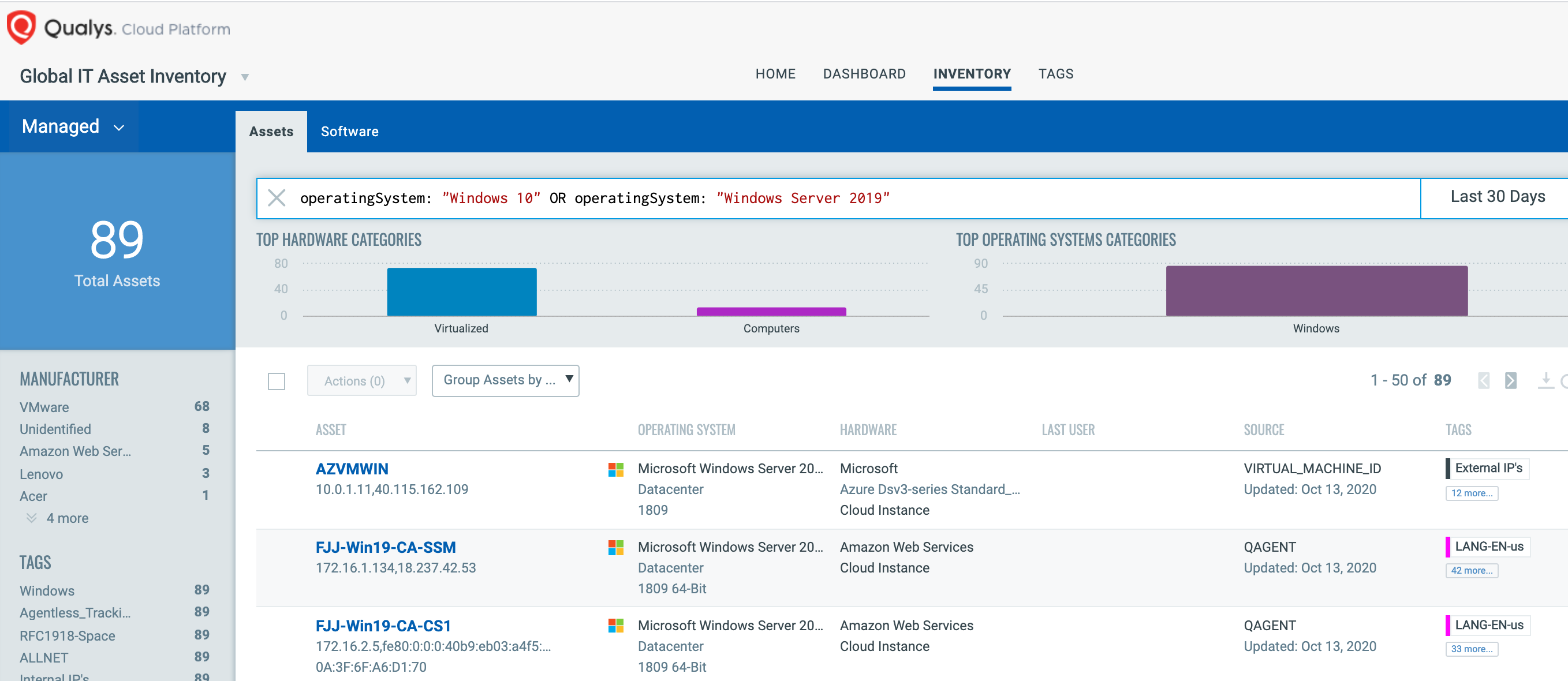
Task: Click the Windows logo icon for AZVMWIN
Action: (616, 469)
